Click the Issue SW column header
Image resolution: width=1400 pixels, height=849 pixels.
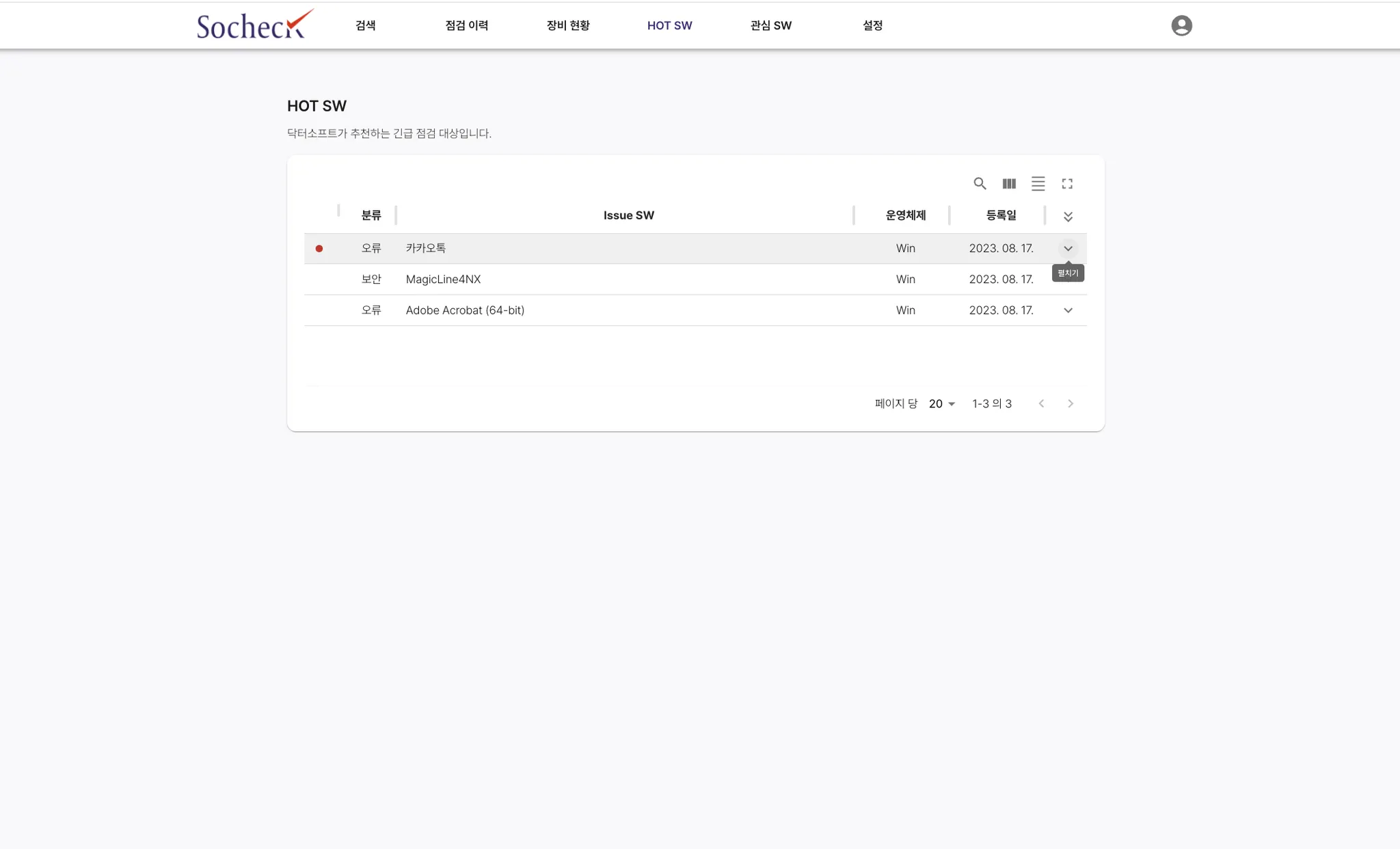[x=628, y=215]
